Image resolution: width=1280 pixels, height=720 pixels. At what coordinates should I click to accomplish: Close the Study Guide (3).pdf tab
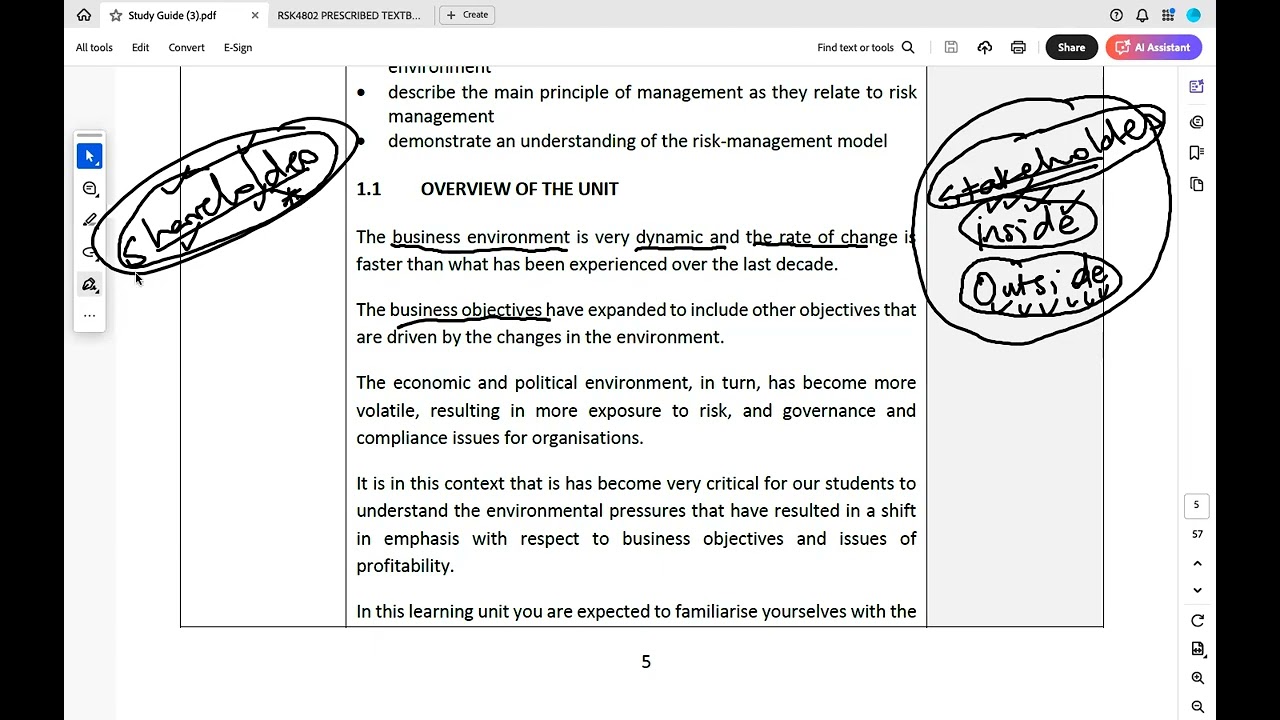(255, 15)
